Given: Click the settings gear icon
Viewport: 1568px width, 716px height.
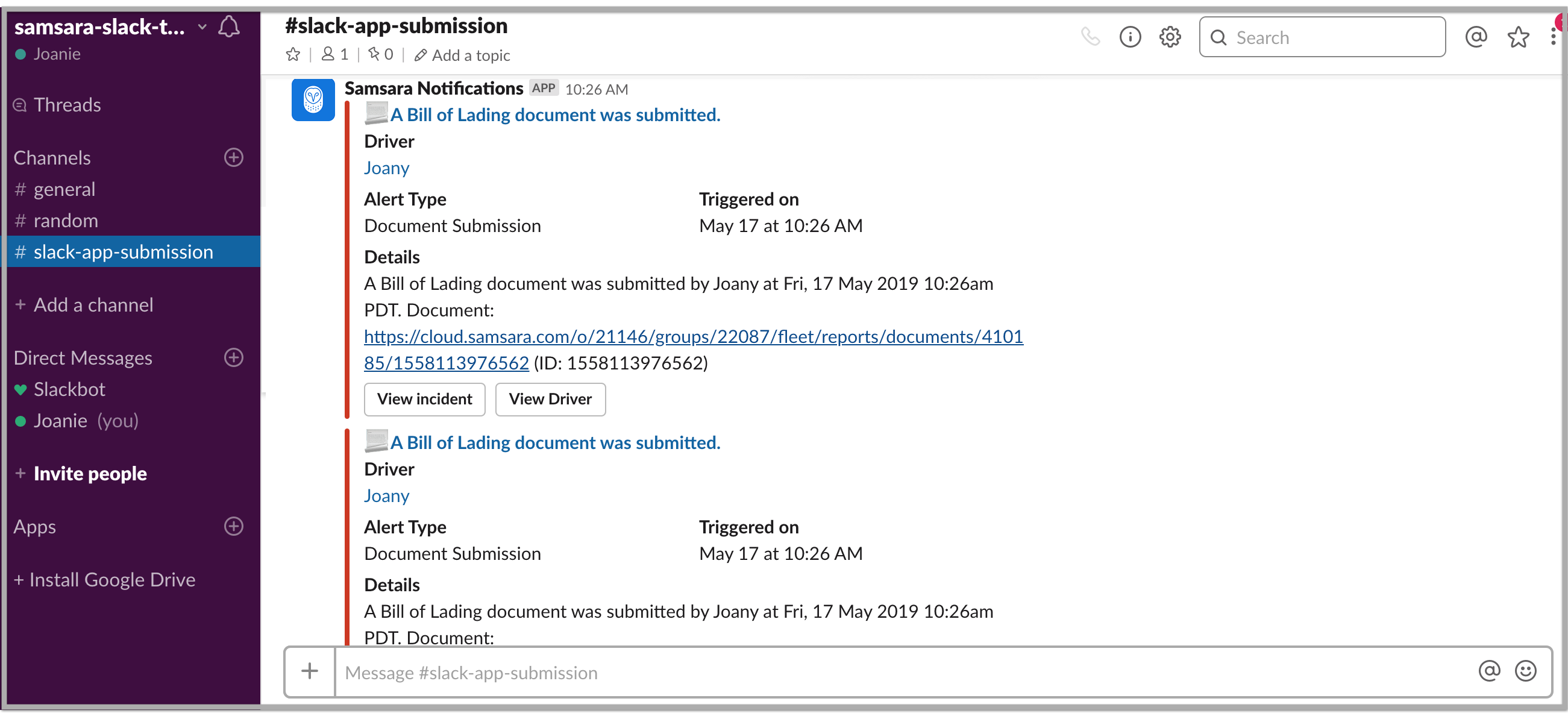Looking at the screenshot, I should point(1171,37).
